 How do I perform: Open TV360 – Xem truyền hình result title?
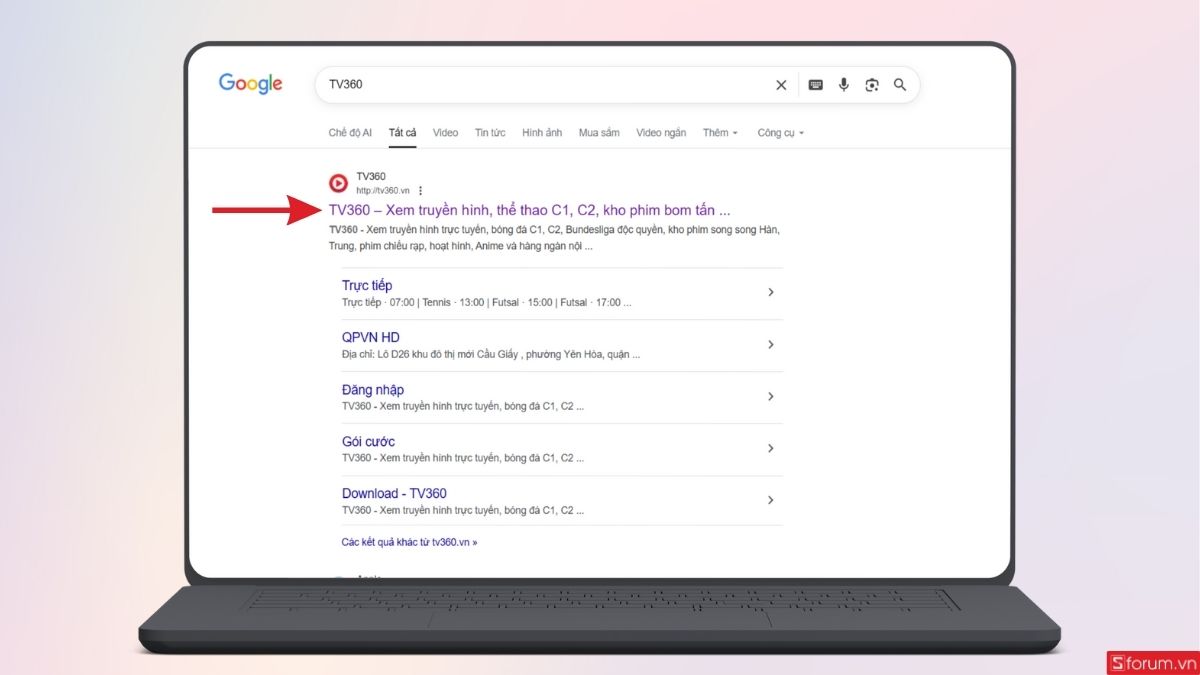click(529, 211)
